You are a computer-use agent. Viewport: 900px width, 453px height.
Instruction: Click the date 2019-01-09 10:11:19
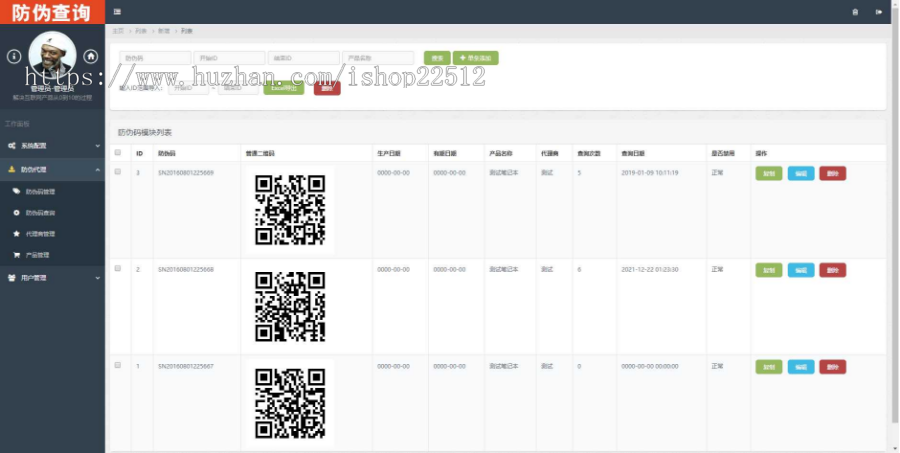coord(650,173)
